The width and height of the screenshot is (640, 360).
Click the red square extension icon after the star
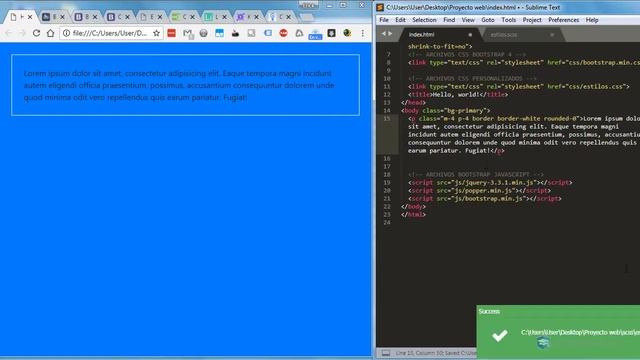(x=171, y=33)
